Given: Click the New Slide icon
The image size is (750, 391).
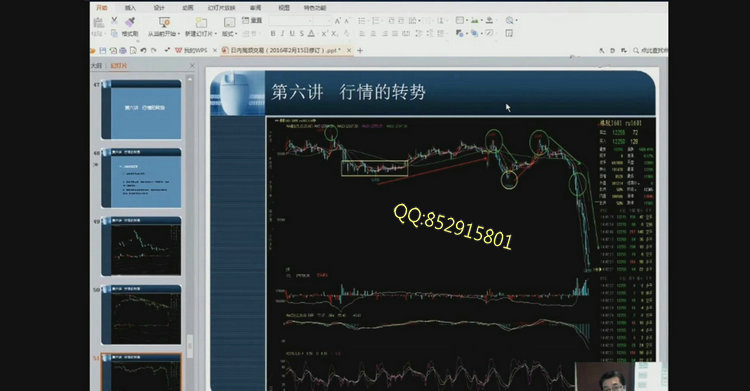Looking at the screenshot, I should tap(201, 22).
